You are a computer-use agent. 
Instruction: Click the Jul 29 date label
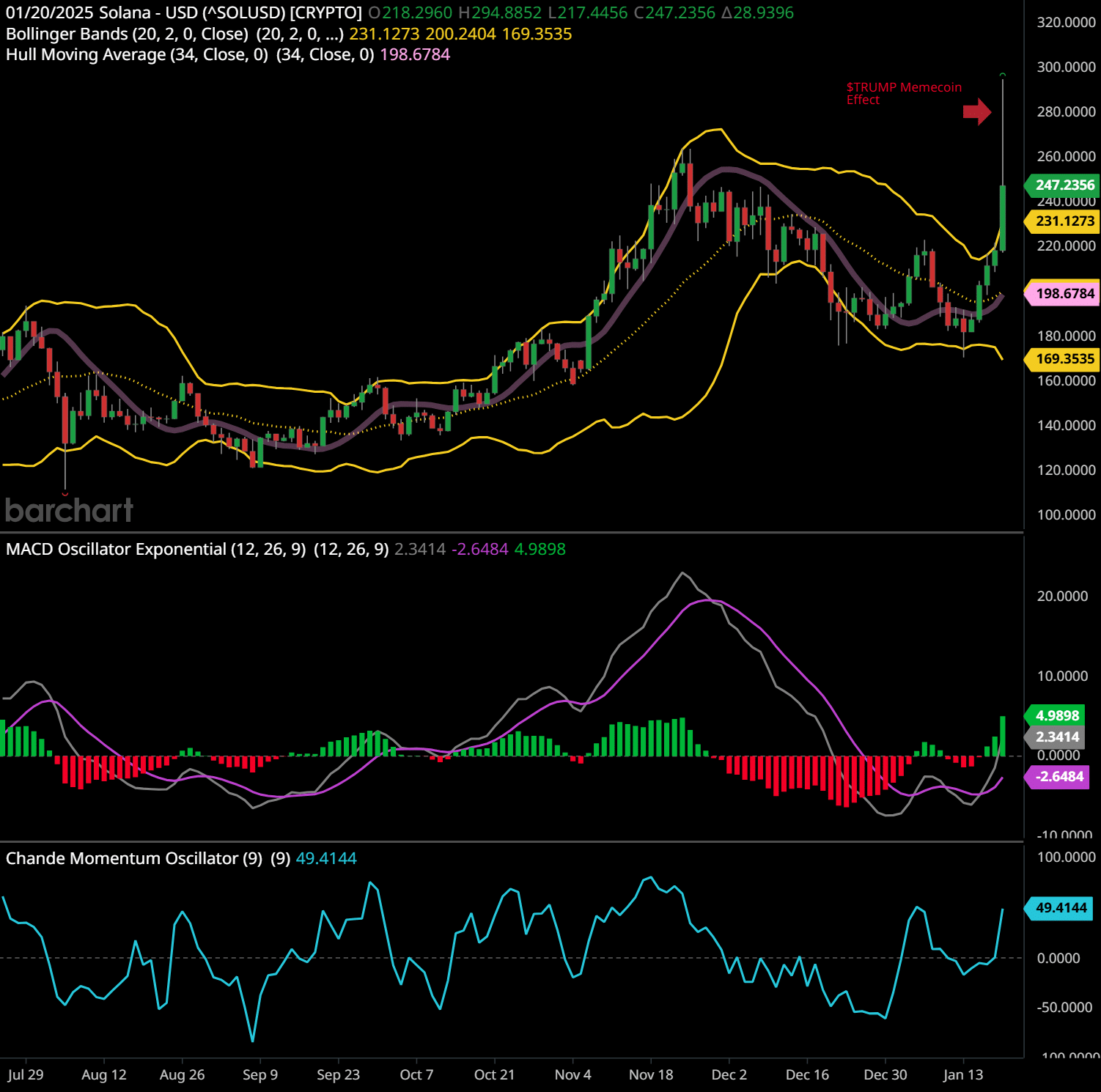point(26,1074)
